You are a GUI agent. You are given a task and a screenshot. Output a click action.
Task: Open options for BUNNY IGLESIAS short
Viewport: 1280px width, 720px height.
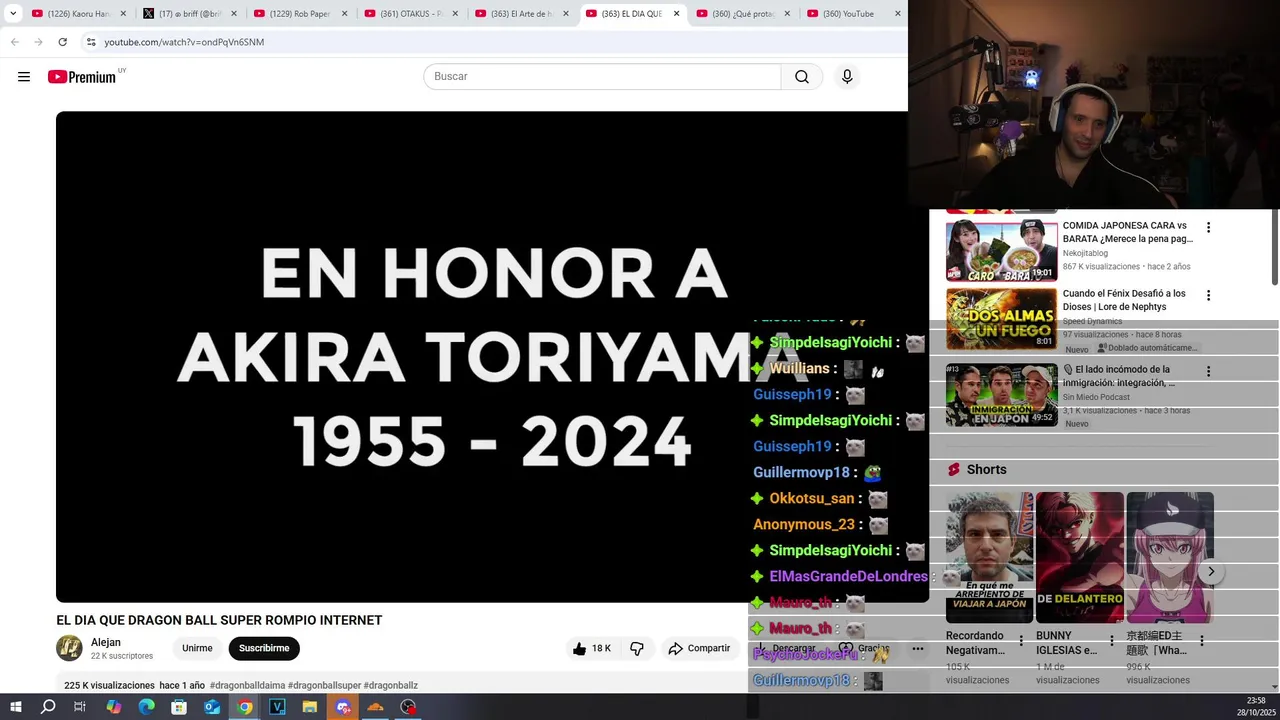1111,641
